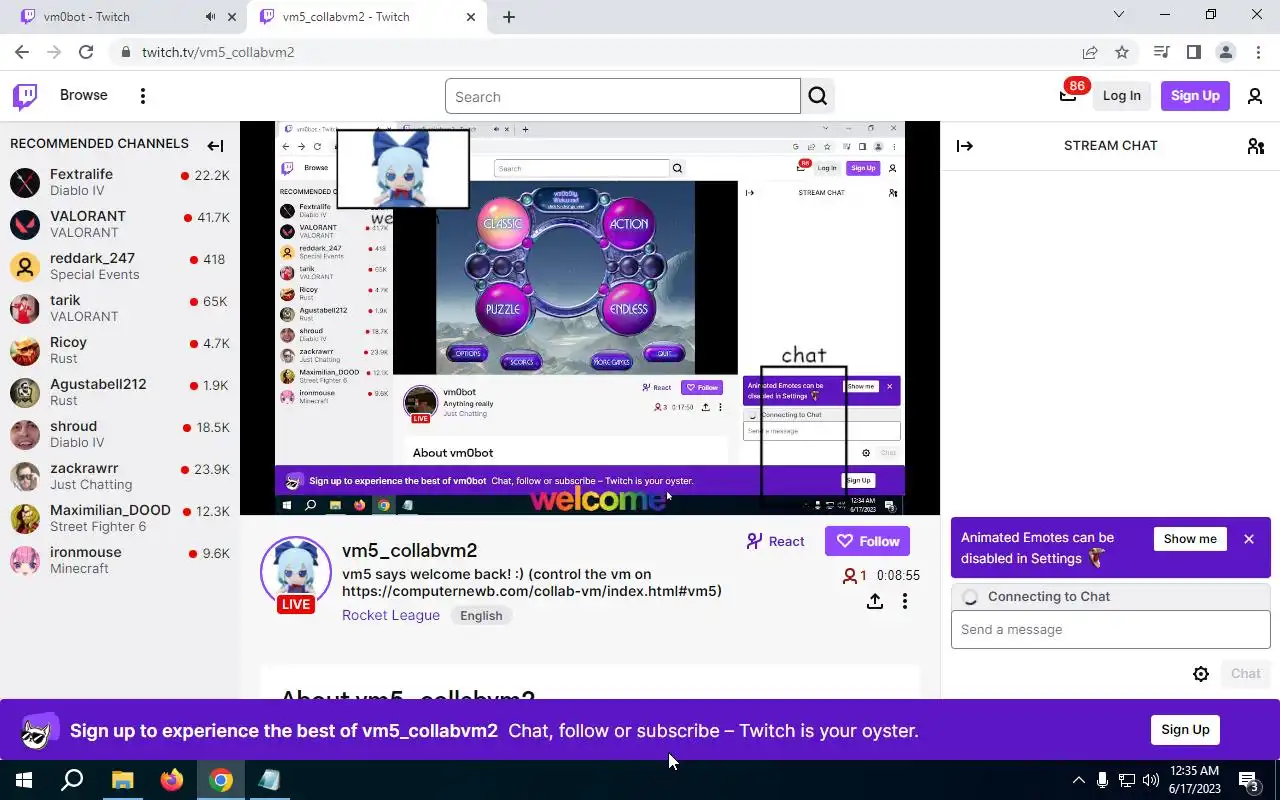Screen dimensions: 1280x800
Task: Open Chrome media controls icon
Action: pos(1161,52)
